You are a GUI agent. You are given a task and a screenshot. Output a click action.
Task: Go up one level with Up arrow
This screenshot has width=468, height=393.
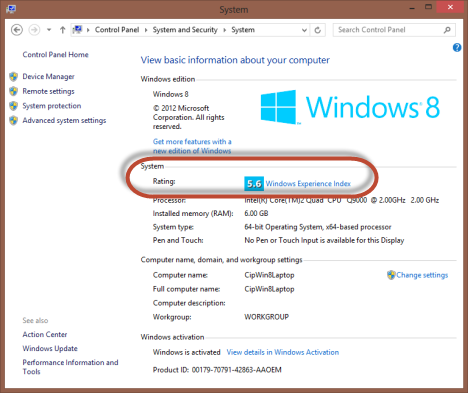[62, 30]
